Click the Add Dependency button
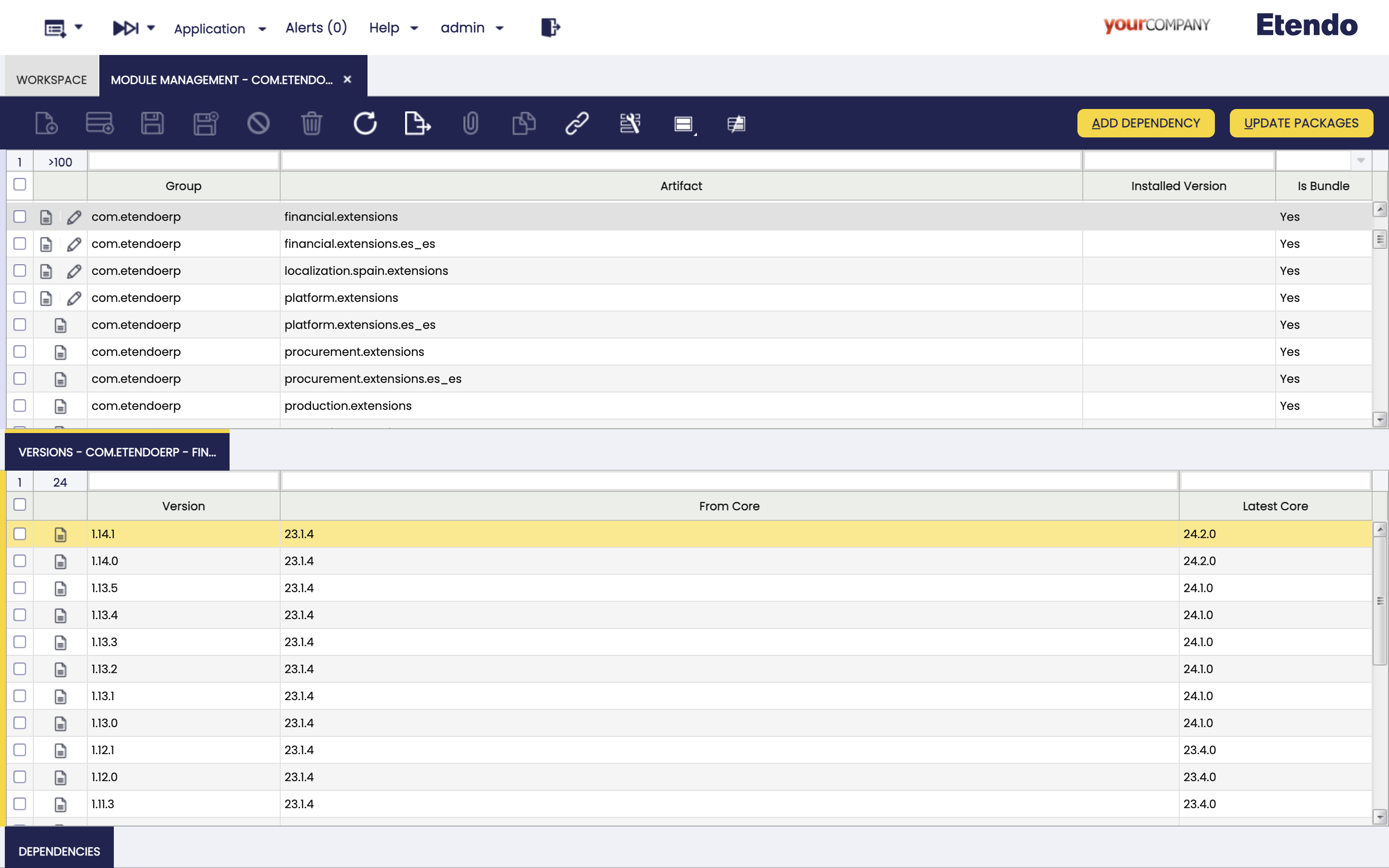1389x868 pixels. click(x=1145, y=123)
